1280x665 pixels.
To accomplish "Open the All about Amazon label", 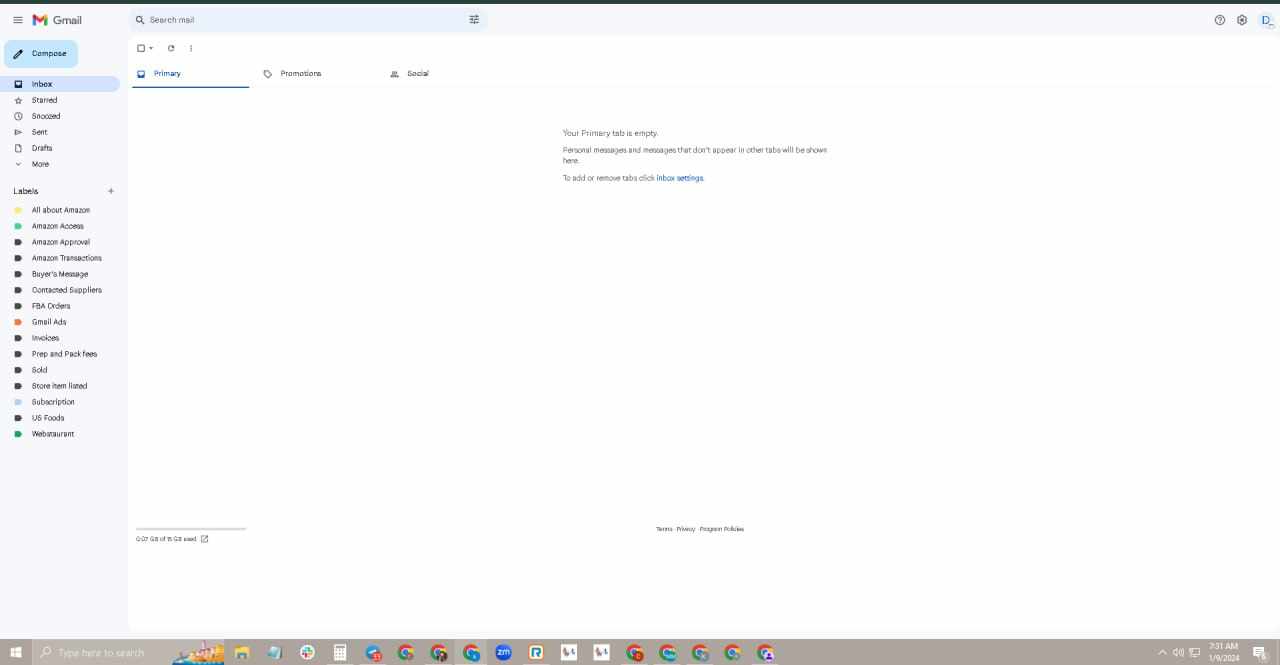I will (60, 210).
